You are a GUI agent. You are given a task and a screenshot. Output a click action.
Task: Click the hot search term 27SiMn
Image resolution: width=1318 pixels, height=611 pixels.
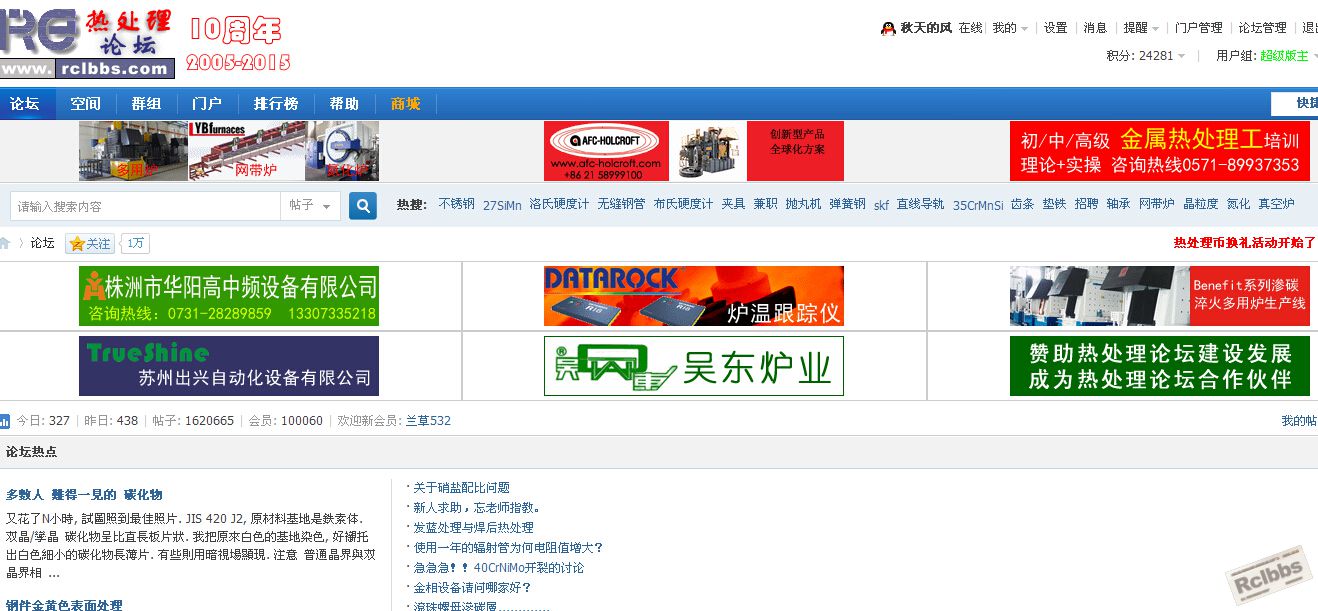coord(502,204)
